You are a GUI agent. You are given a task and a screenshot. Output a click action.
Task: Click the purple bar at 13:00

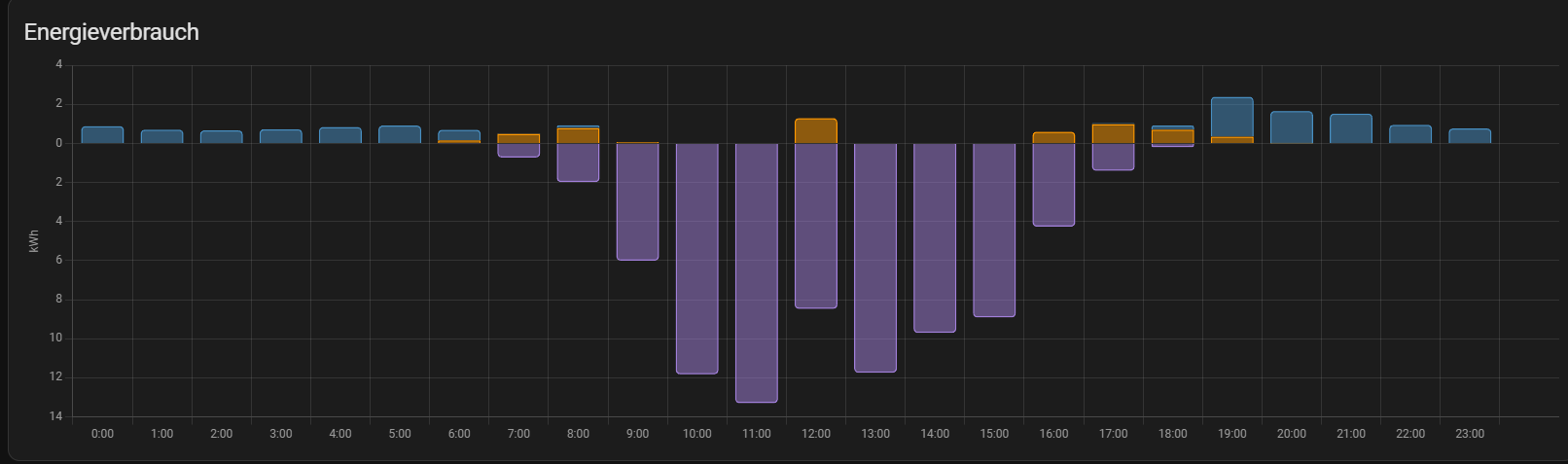pyautogui.click(x=875, y=258)
